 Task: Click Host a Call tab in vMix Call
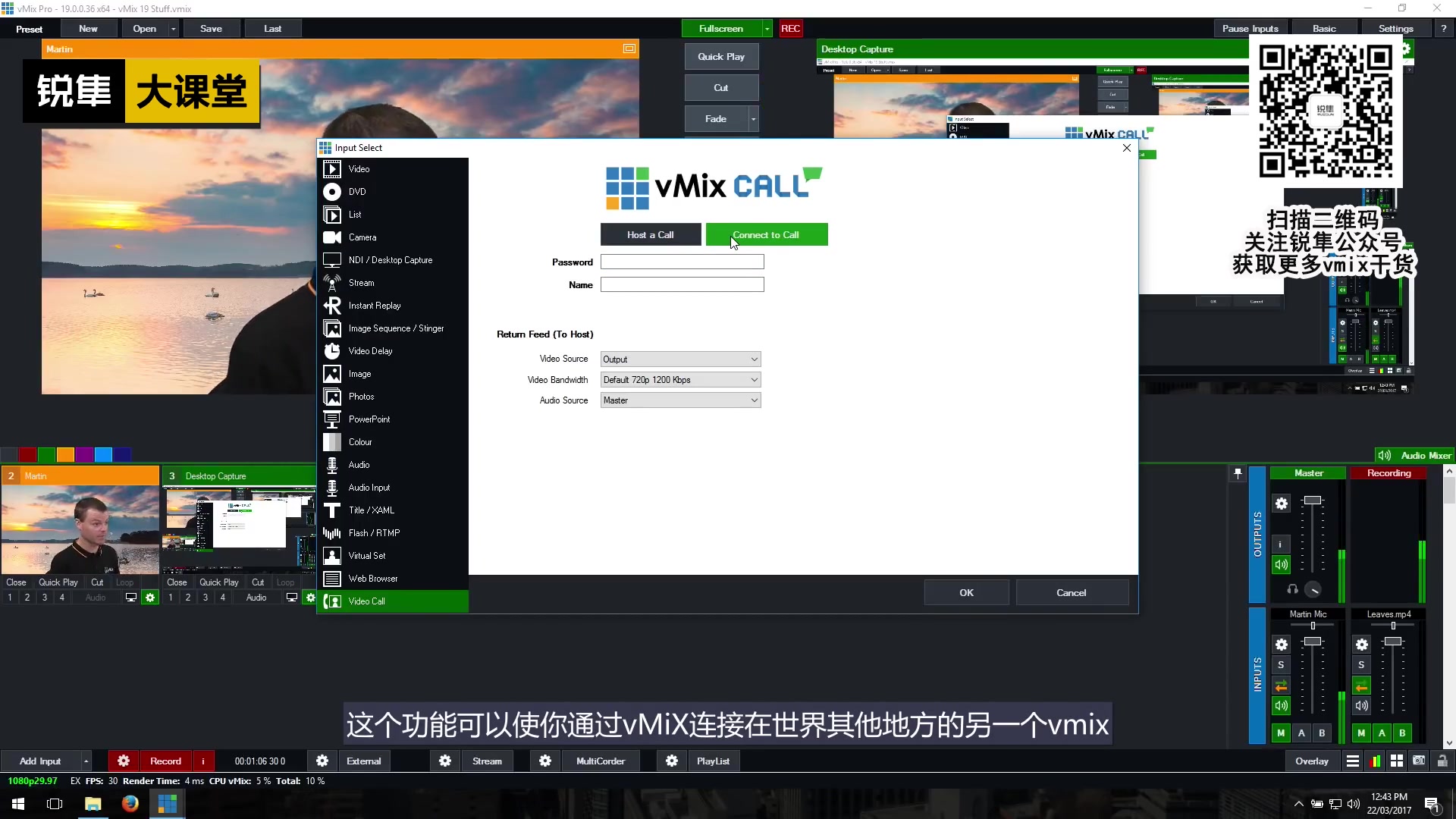[650, 234]
